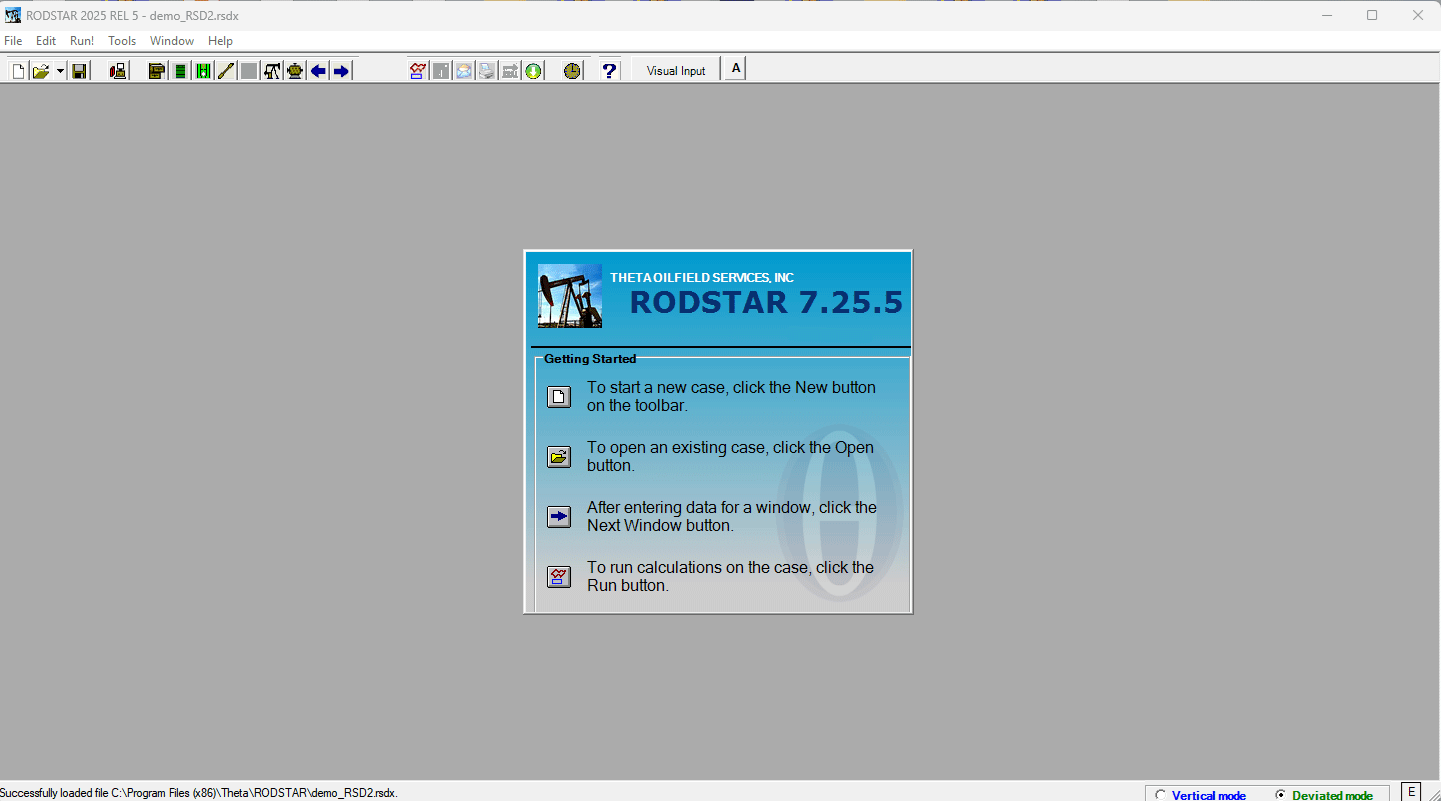Click the "To start a new case" instruction text
Viewport: 1441px width, 801px height.
(731, 396)
